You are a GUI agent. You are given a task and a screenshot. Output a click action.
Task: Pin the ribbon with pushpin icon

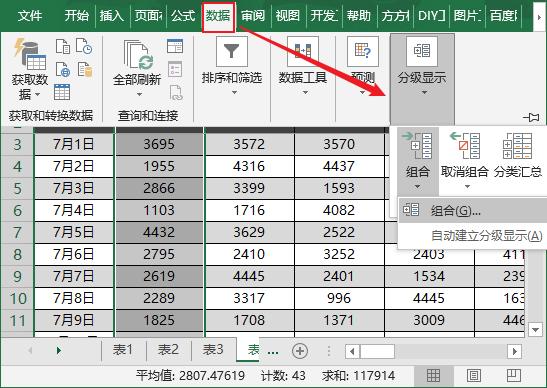coord(531,118)
